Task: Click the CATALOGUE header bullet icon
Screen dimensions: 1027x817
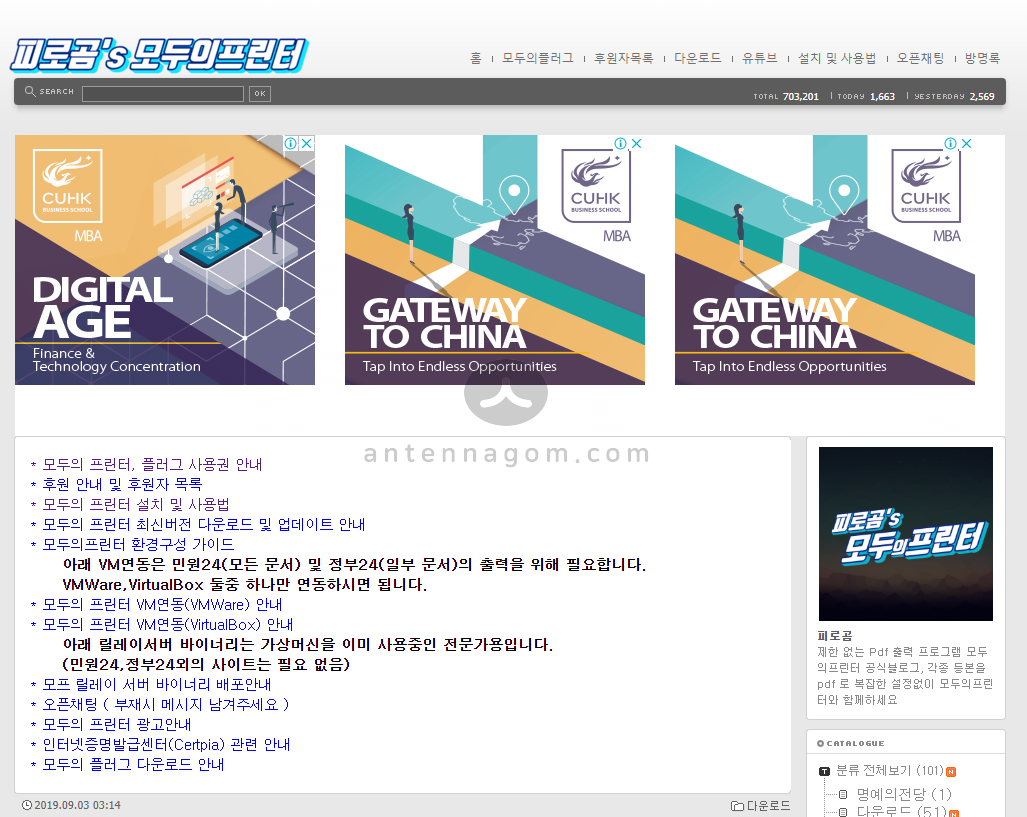Action: (820, 744)
